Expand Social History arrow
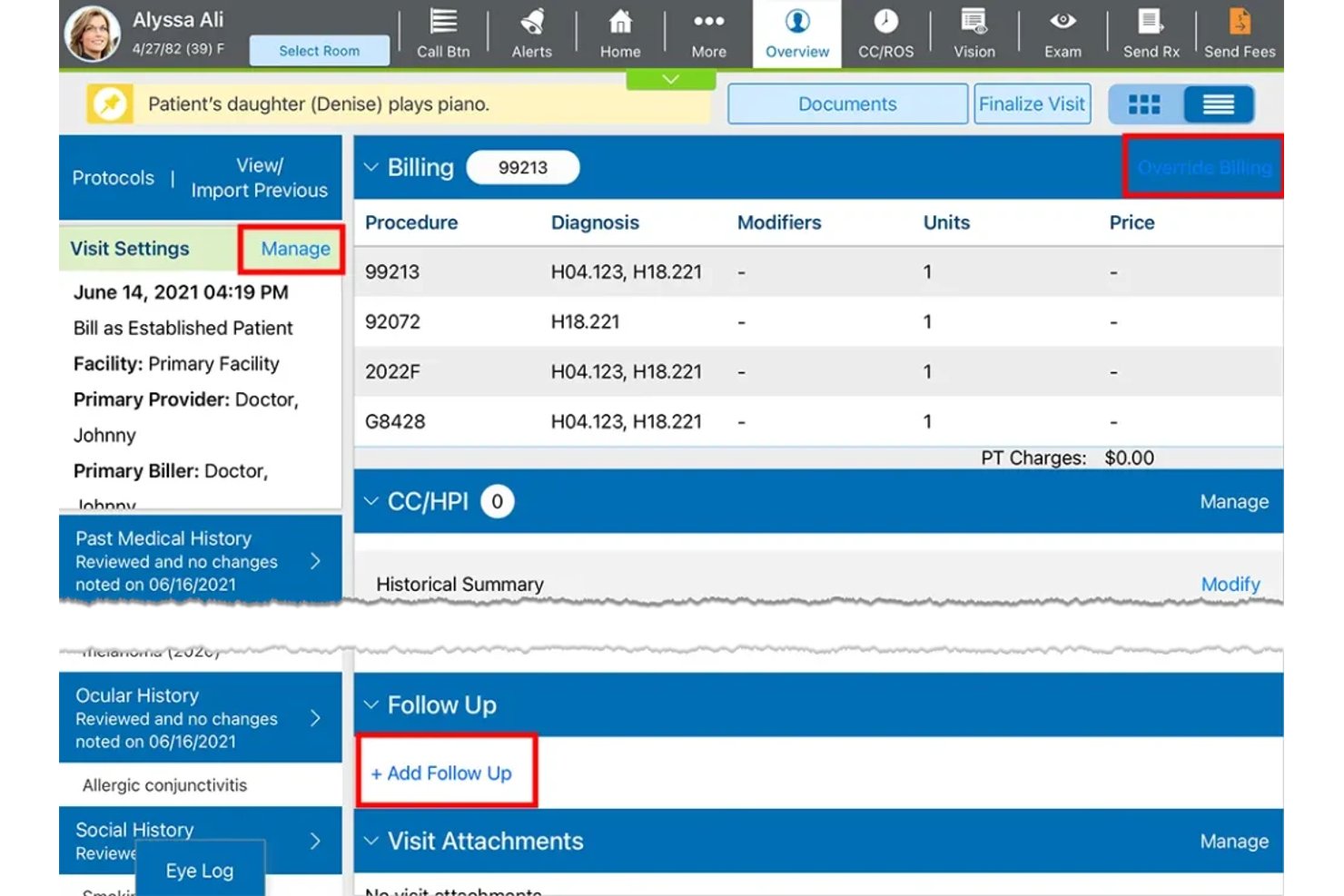 pos(315,841)
